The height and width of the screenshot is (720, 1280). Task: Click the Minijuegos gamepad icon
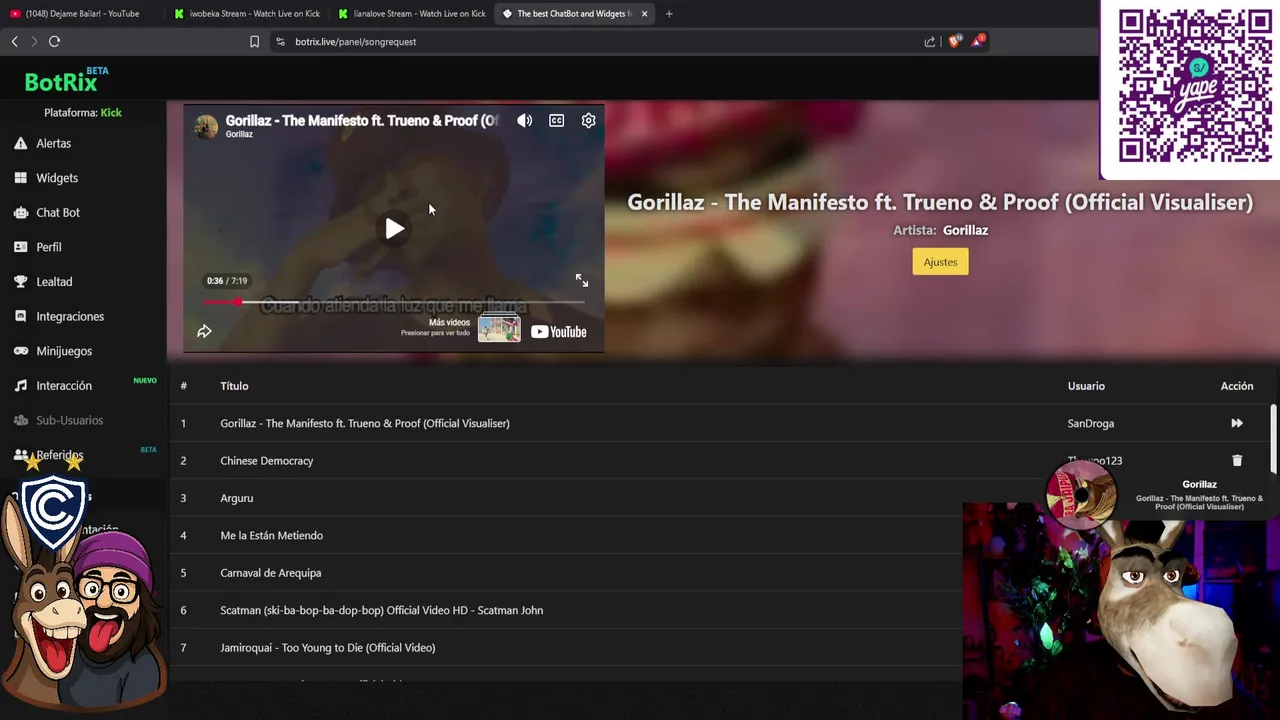pos(20,351)
